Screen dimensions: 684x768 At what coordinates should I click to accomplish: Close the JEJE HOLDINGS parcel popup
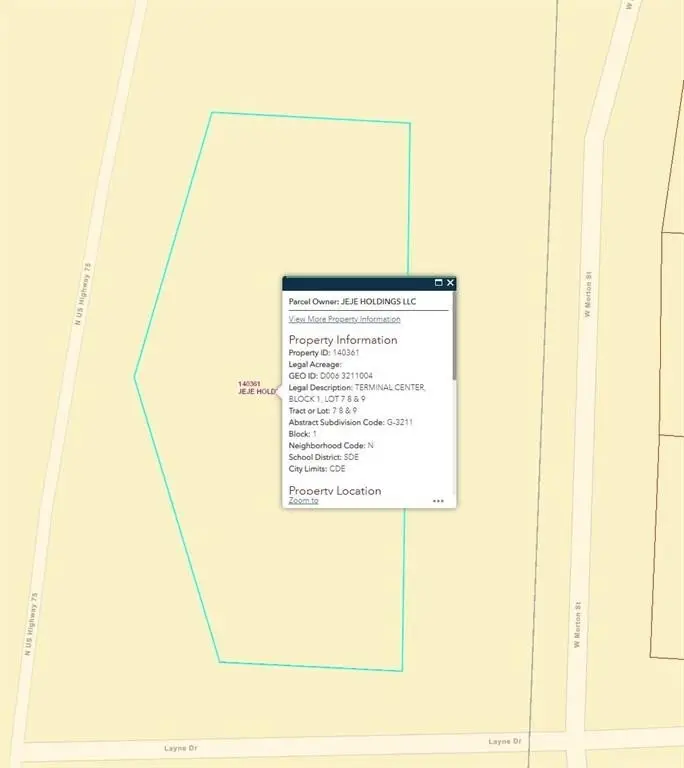450,283
